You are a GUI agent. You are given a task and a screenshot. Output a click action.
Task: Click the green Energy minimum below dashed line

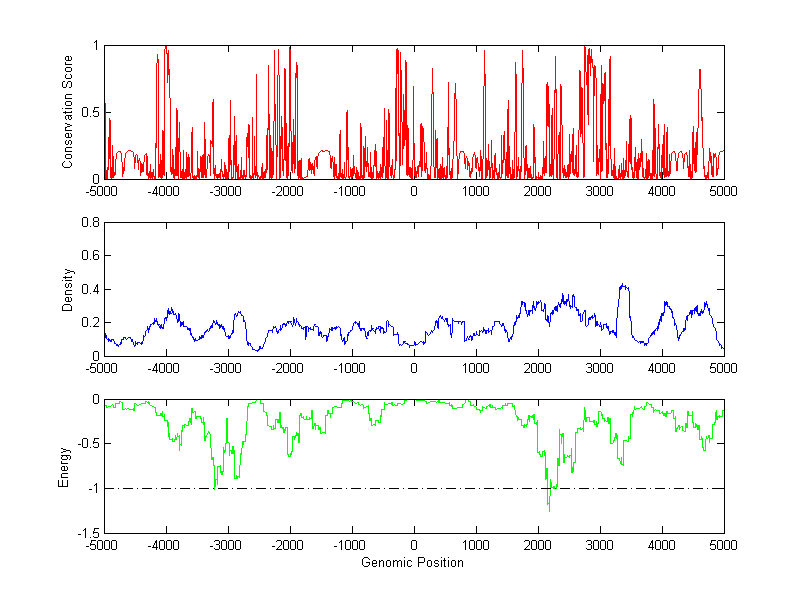pyautogui.click(x=549, y=508)
